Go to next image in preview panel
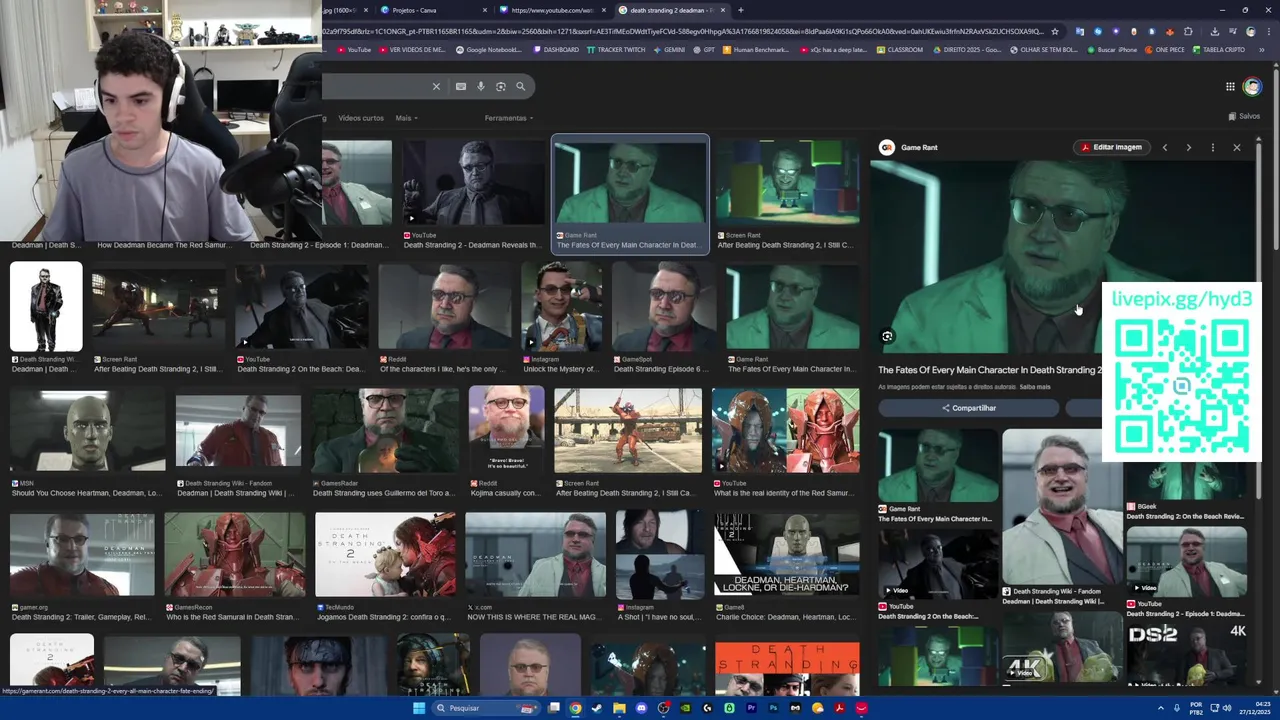The width and height of the screenshot is (1280, 720). (x=1188, y=147)
